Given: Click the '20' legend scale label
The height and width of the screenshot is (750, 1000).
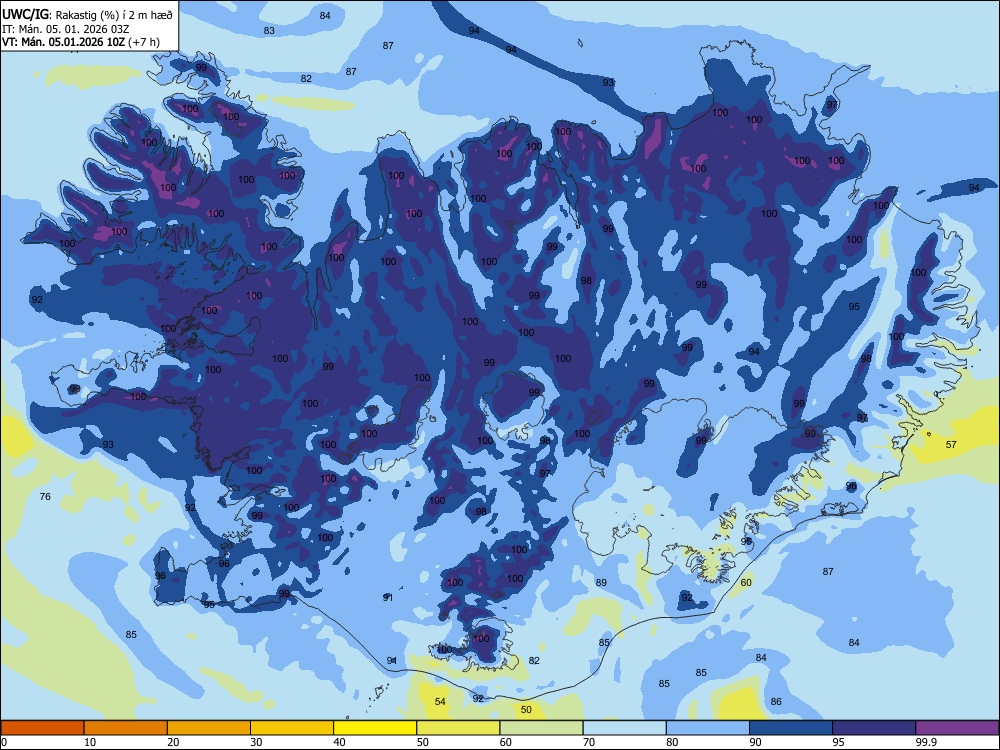Looking at the screenshot, I should coord(173,742).
